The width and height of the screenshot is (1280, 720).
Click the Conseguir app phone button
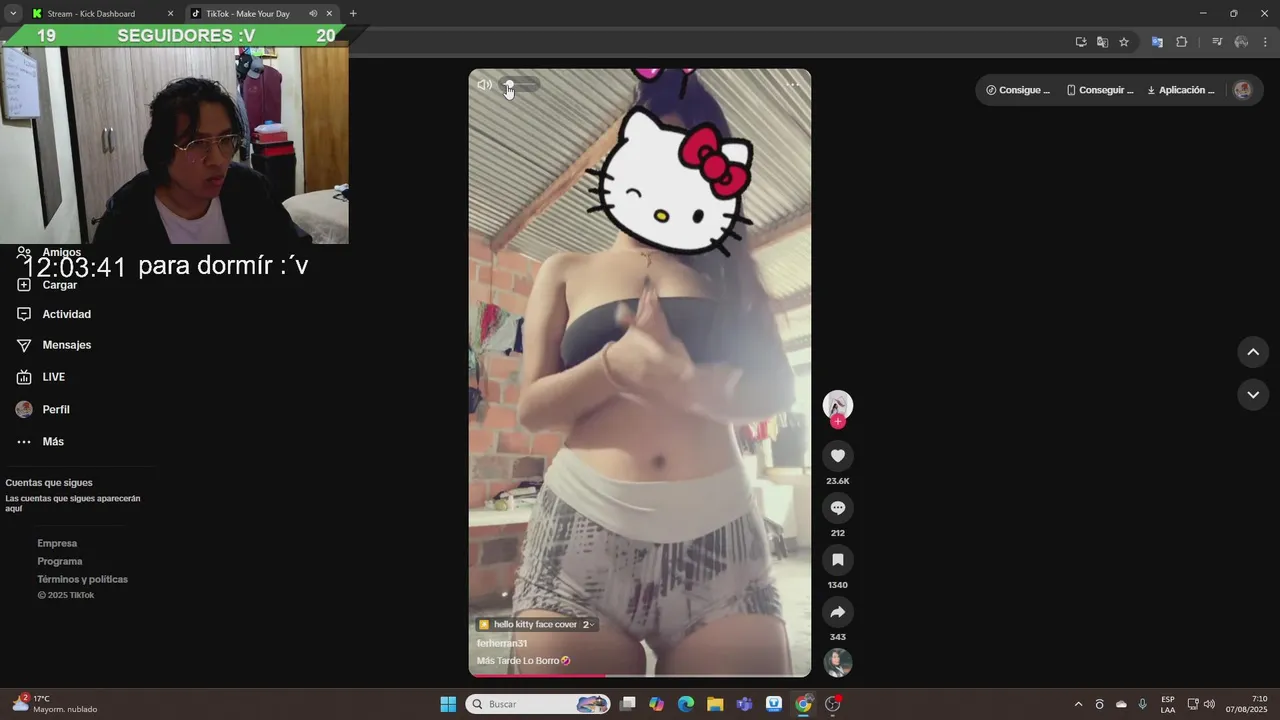pyautogui.click(x=1100, y=90)
